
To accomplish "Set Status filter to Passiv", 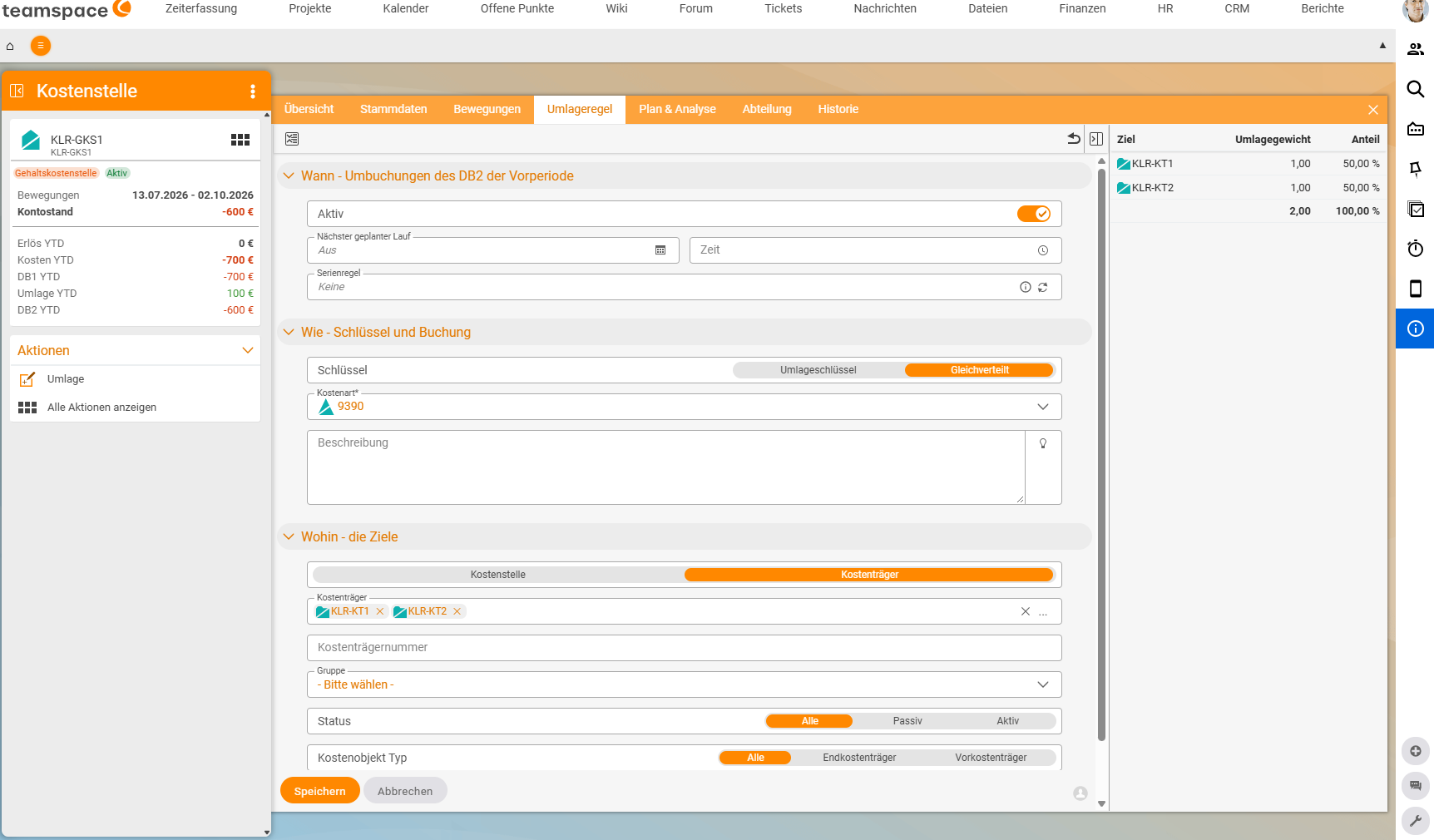I will pyautogui.click(x=907, y=721).
